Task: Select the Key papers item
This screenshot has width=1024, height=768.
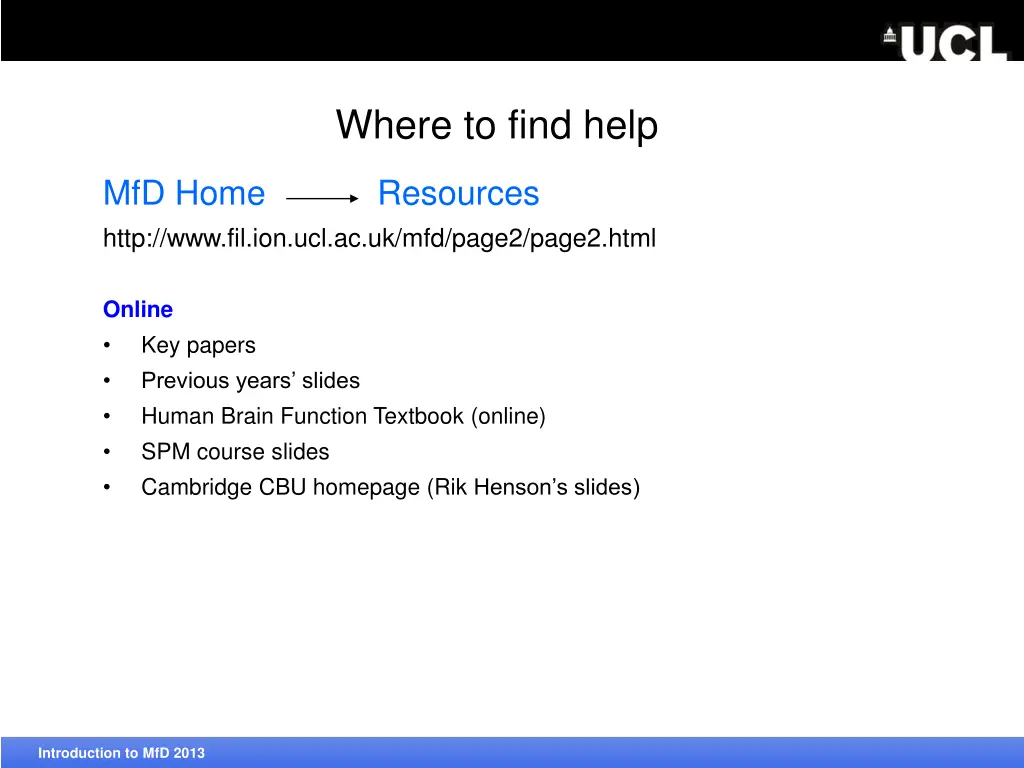Action: (x=198, y=346)
